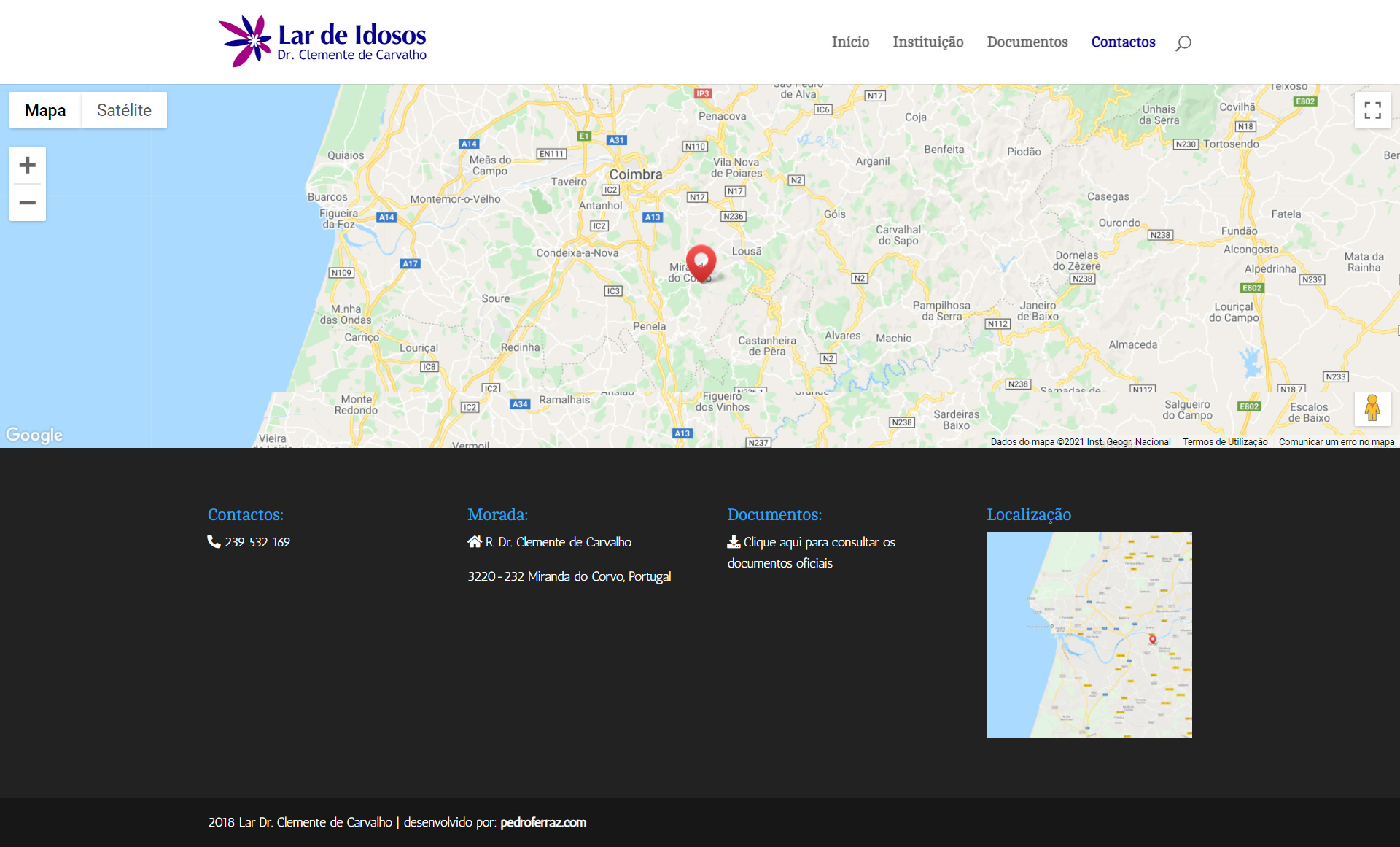Open the Instituição menu item
The image size is (1400, 847).
[927, 42]
